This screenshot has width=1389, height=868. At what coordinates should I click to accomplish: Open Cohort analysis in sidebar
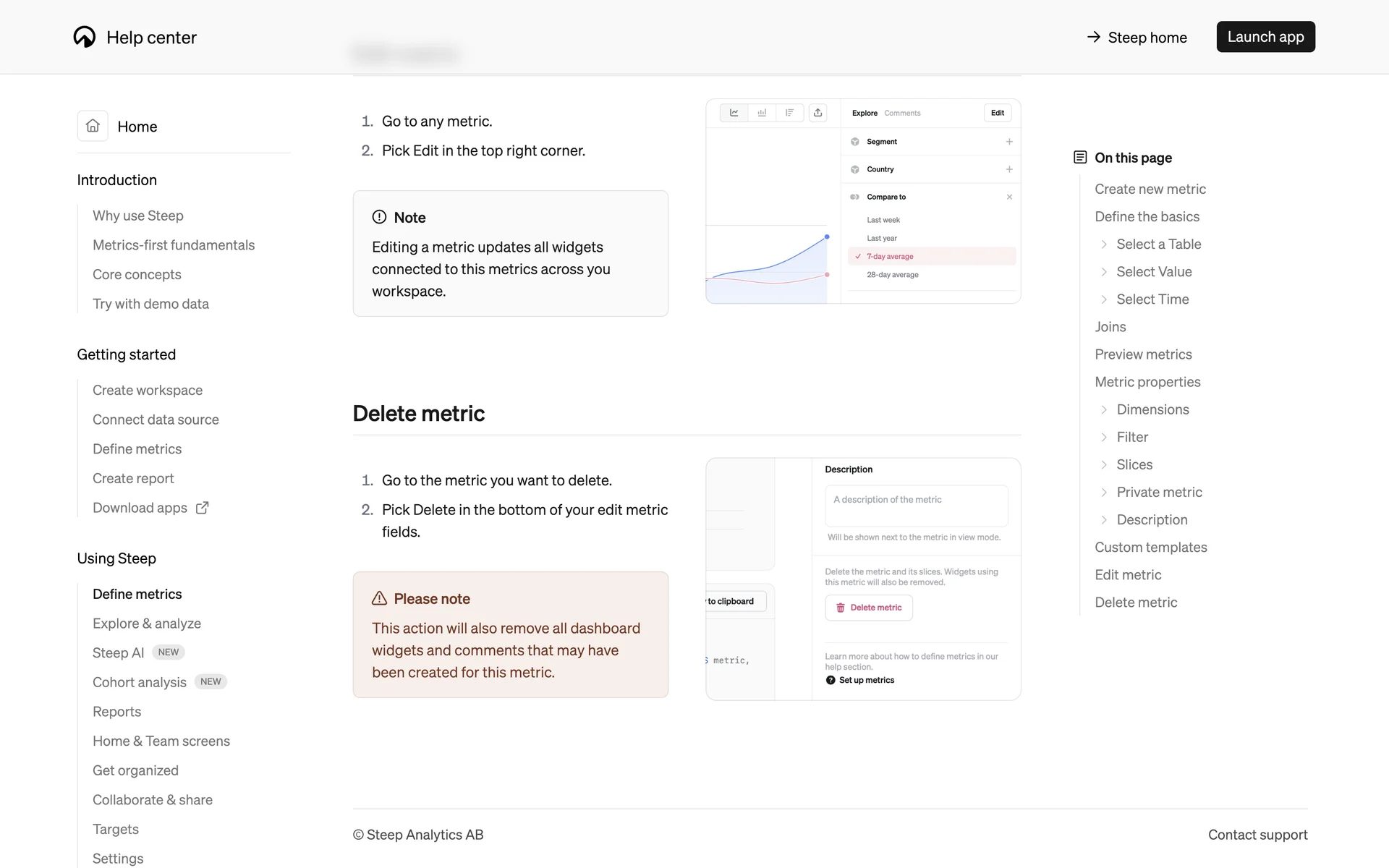(x=140, y=682)
